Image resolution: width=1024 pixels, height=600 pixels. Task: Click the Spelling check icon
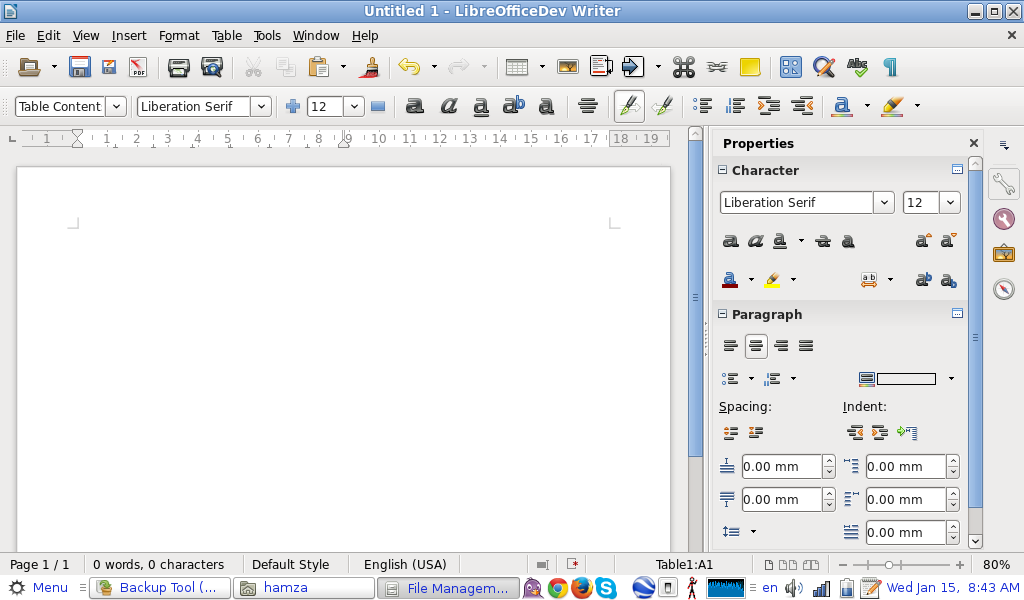(x=857, y=67)
